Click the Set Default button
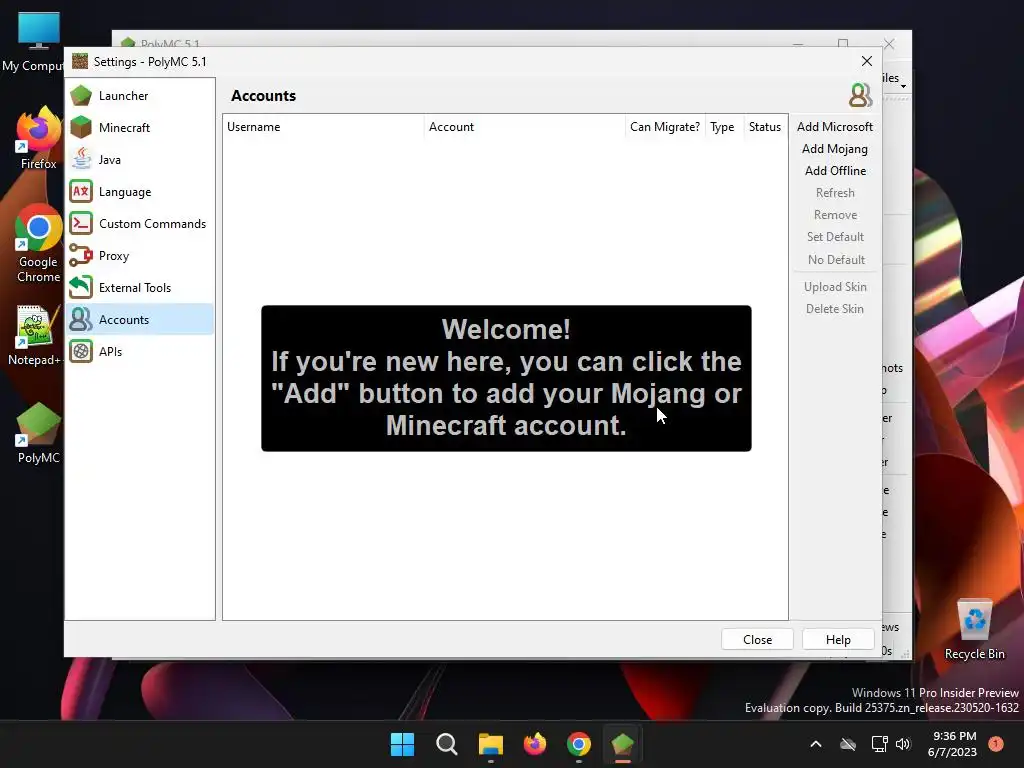1024x768 pixels. 835,237
